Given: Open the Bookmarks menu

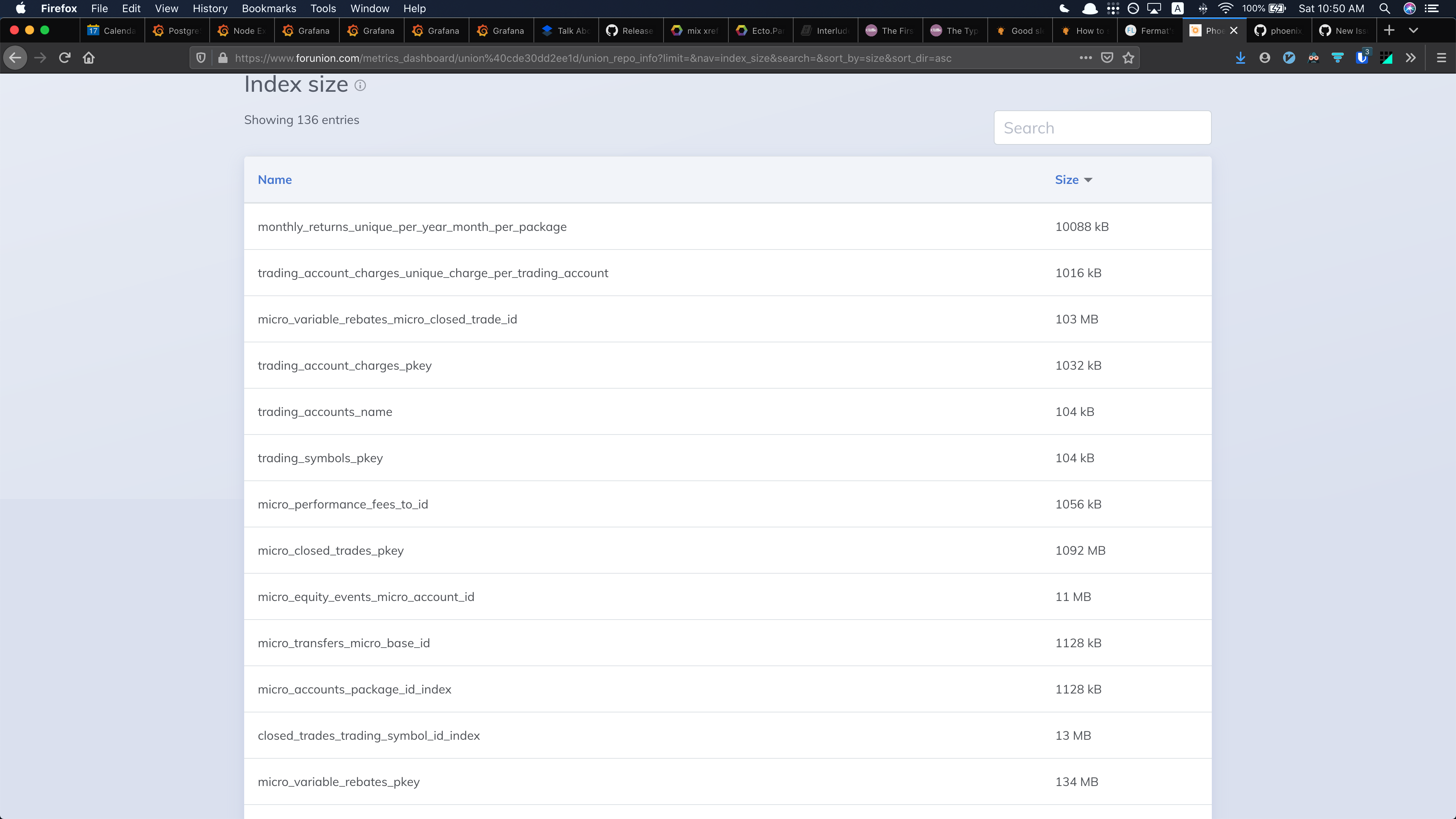Looking at the screenshot, I should 269,8.
